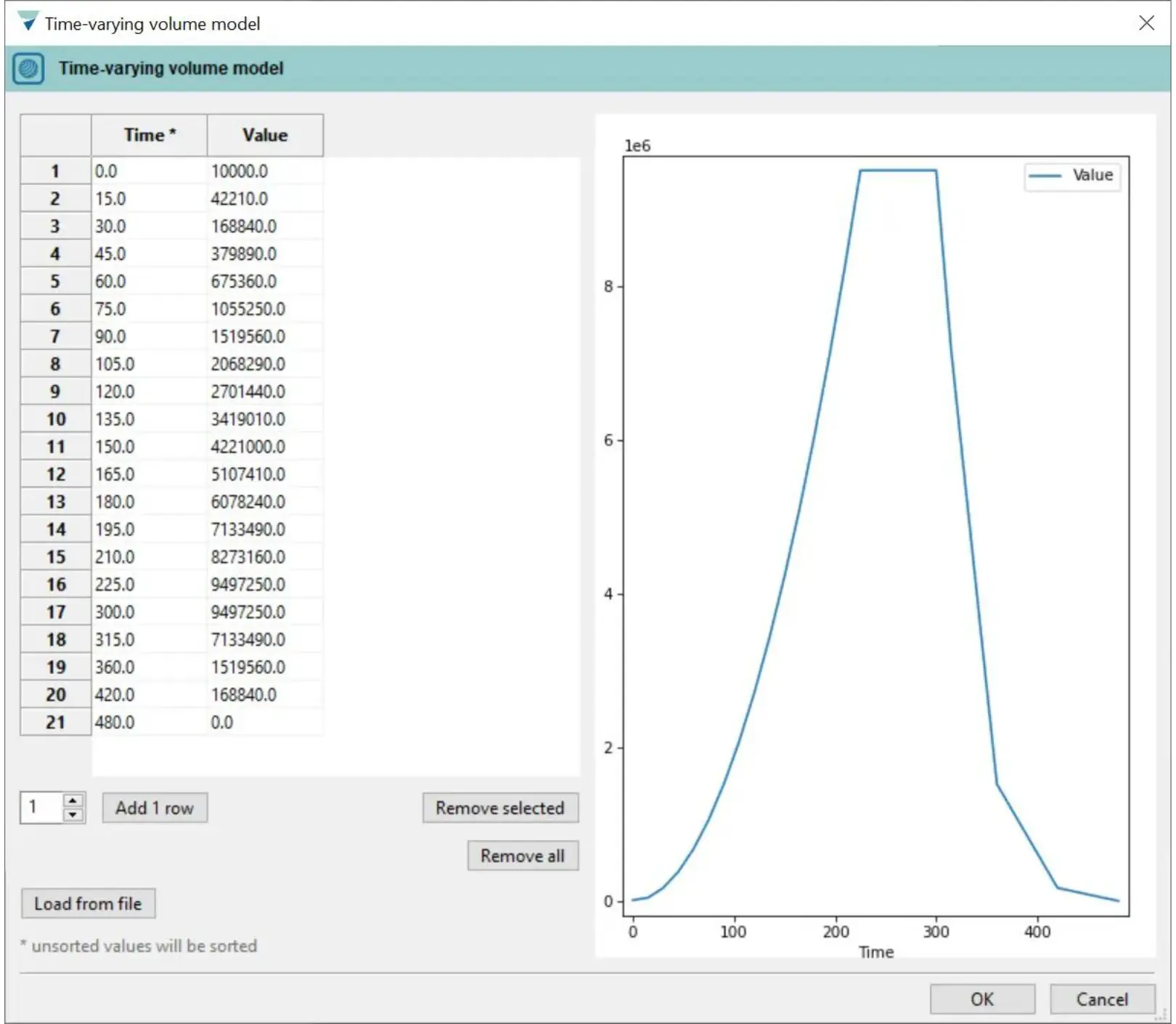Select value cell 6078240.0

click(265, 502)
